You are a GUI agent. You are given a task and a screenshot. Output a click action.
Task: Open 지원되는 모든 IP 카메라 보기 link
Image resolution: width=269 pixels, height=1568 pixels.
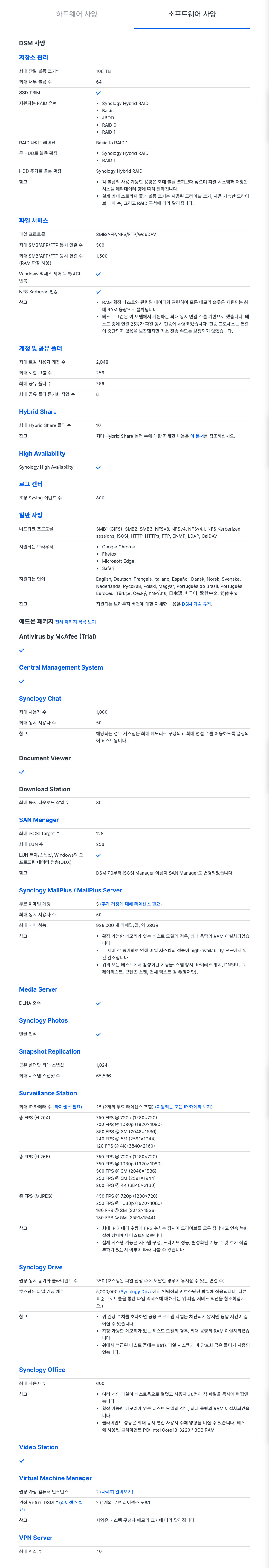click(x=184, y=1107)
